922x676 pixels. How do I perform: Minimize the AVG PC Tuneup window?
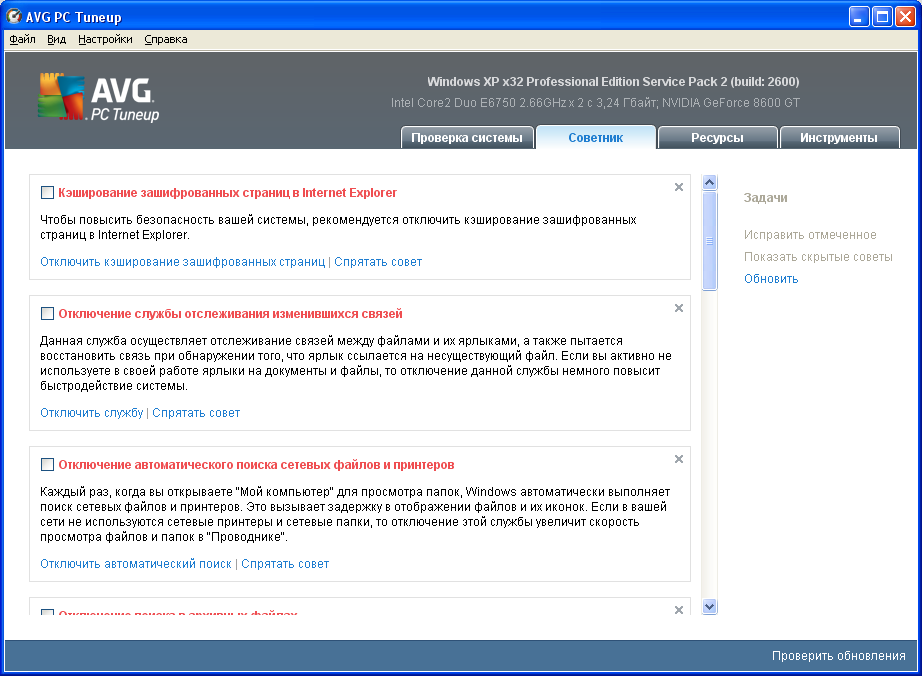pos(859,17)
